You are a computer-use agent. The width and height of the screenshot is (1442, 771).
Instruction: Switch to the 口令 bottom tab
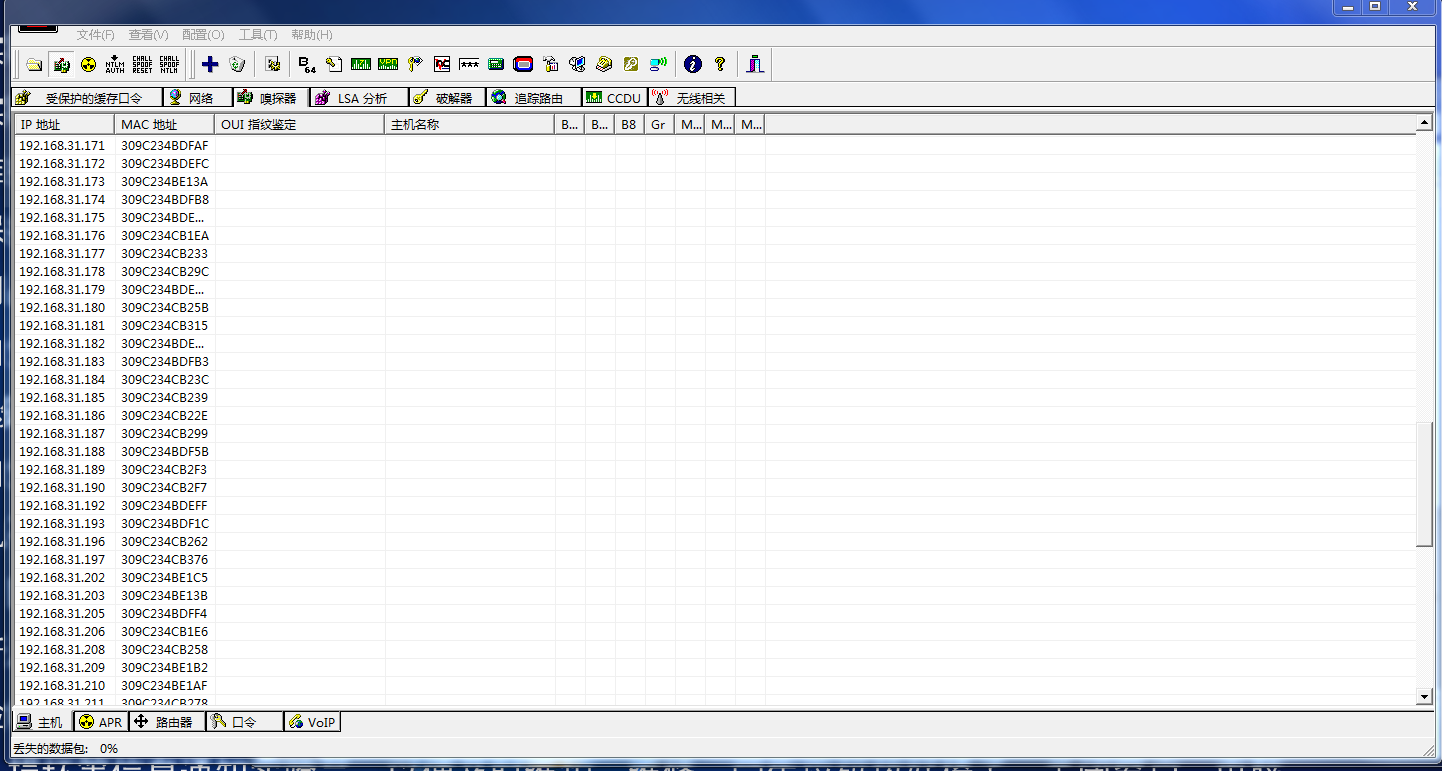[244, 722]
